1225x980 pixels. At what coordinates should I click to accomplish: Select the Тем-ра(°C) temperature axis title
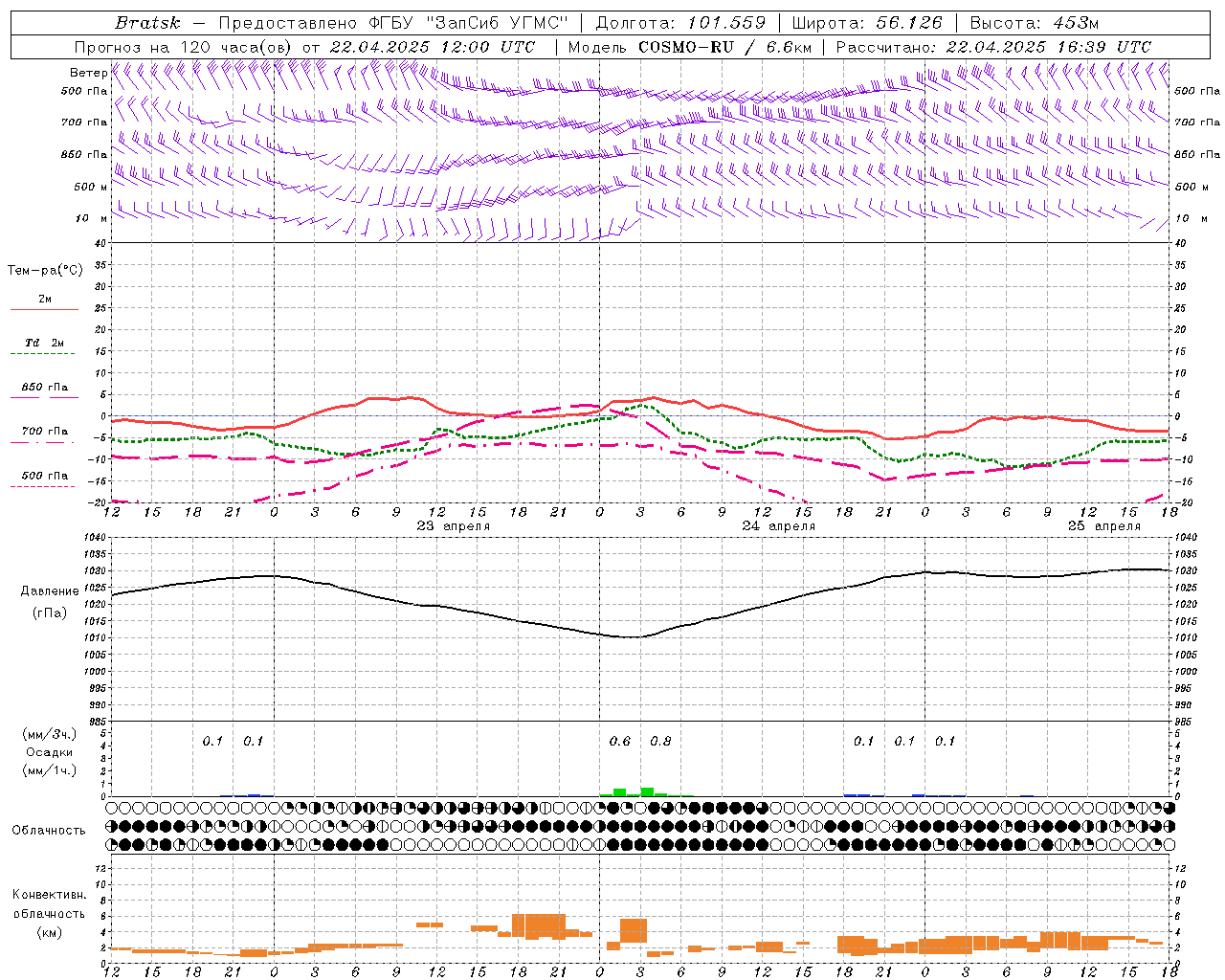click(45, 271)
